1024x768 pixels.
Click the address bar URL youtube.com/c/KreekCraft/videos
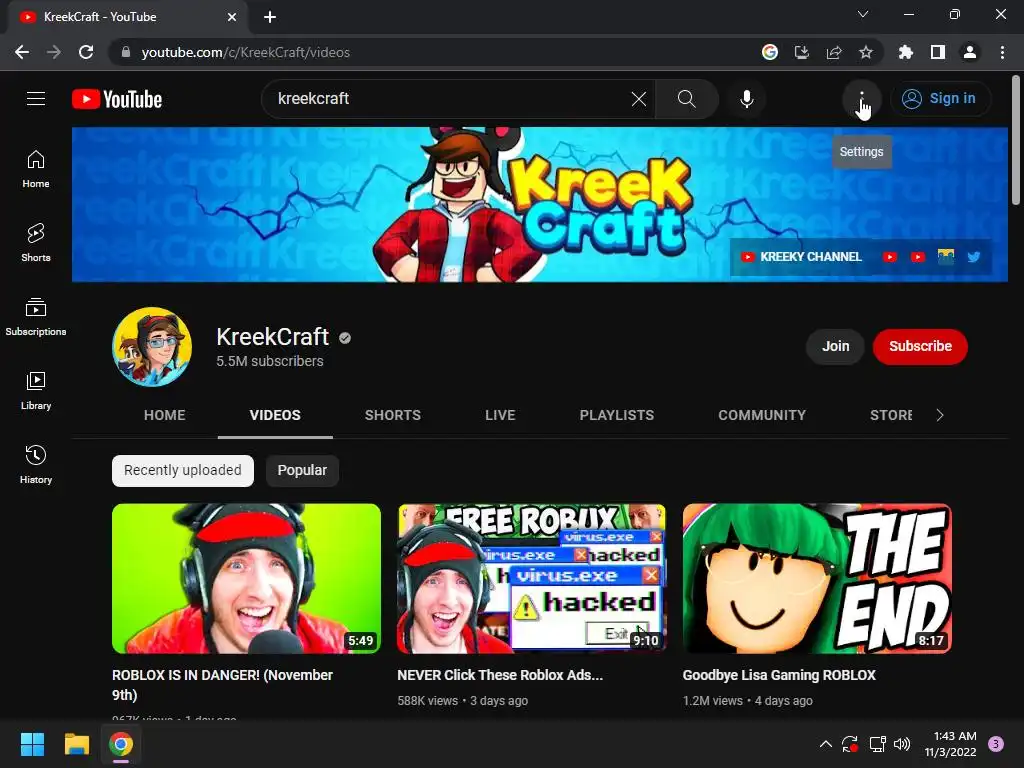[x=246, y=52]
